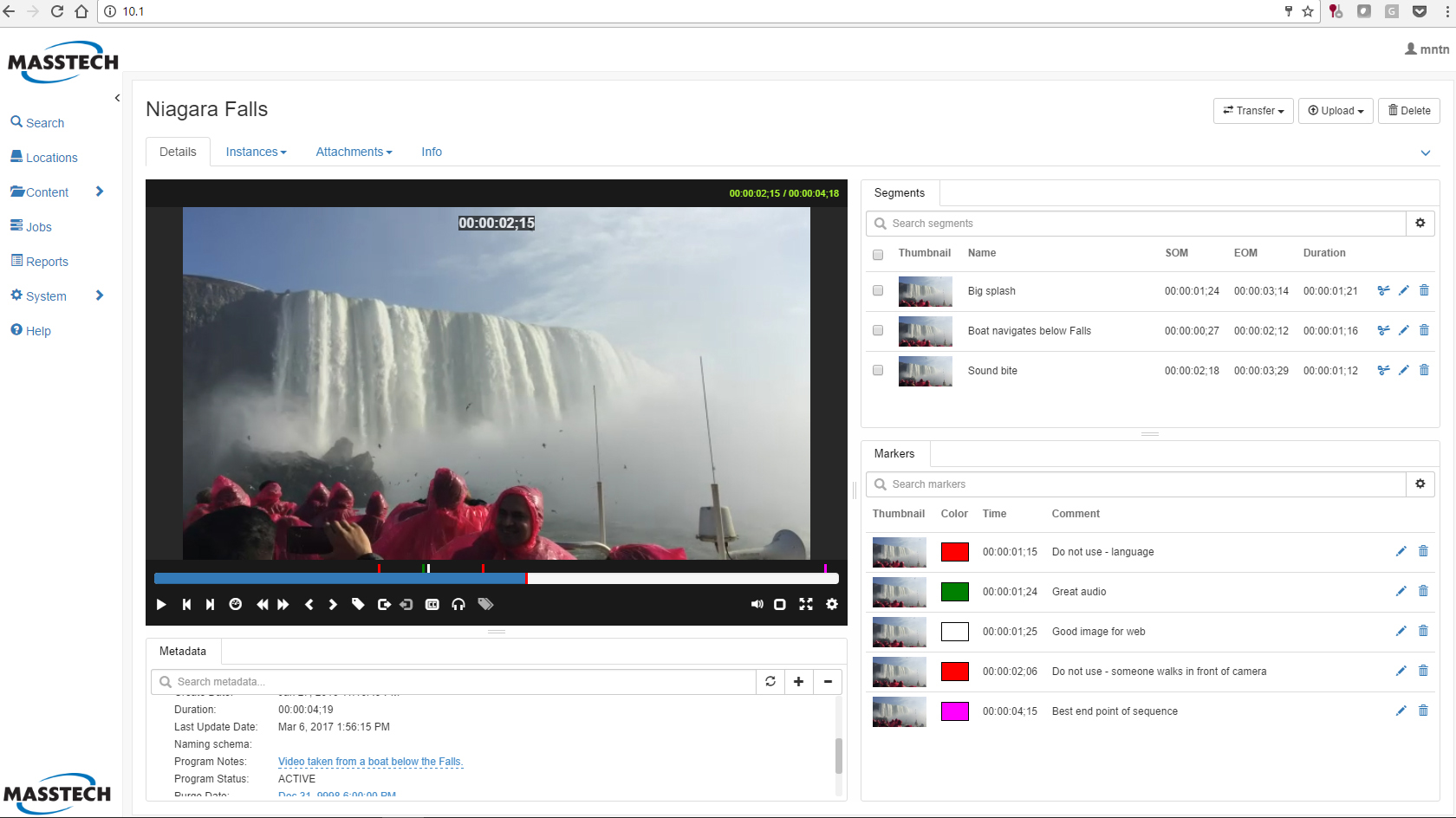Split the Sound bite segment with scissors
Image resolution: width=1456 pixels, height=818 pixels.
[x=1383, y=371]
